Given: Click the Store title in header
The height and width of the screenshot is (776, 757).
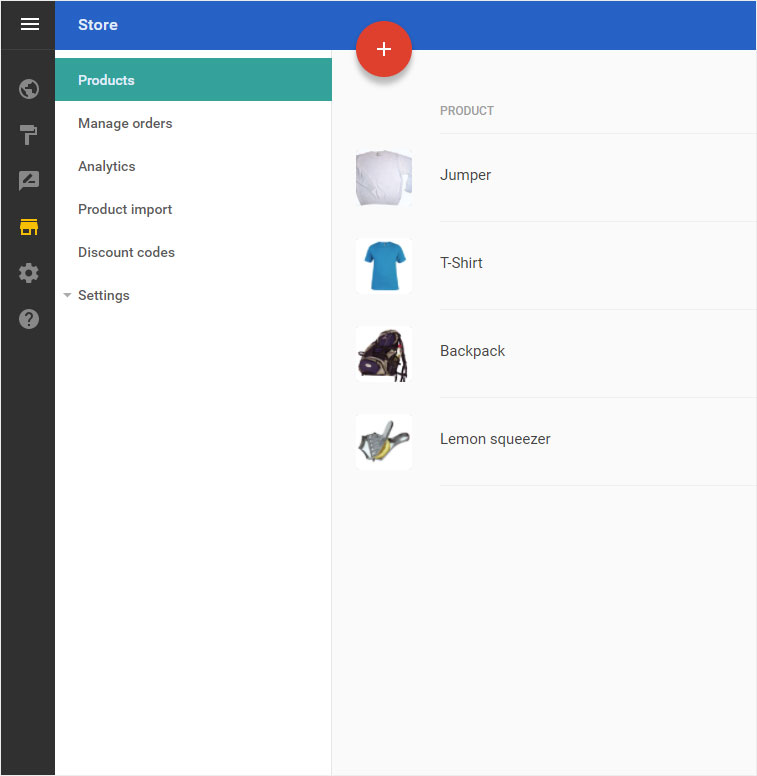Looking at the screenshot, I should pyautogui.click(x=97, y=25).
